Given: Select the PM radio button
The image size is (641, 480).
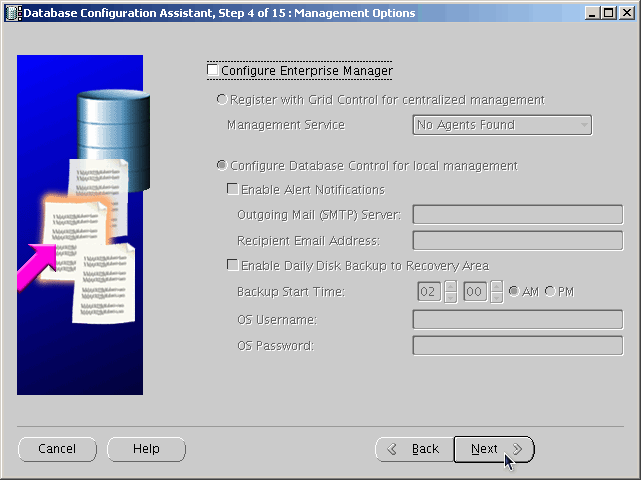Looking at the screenshot, I should pyautogui.click(x=550, y=291).
